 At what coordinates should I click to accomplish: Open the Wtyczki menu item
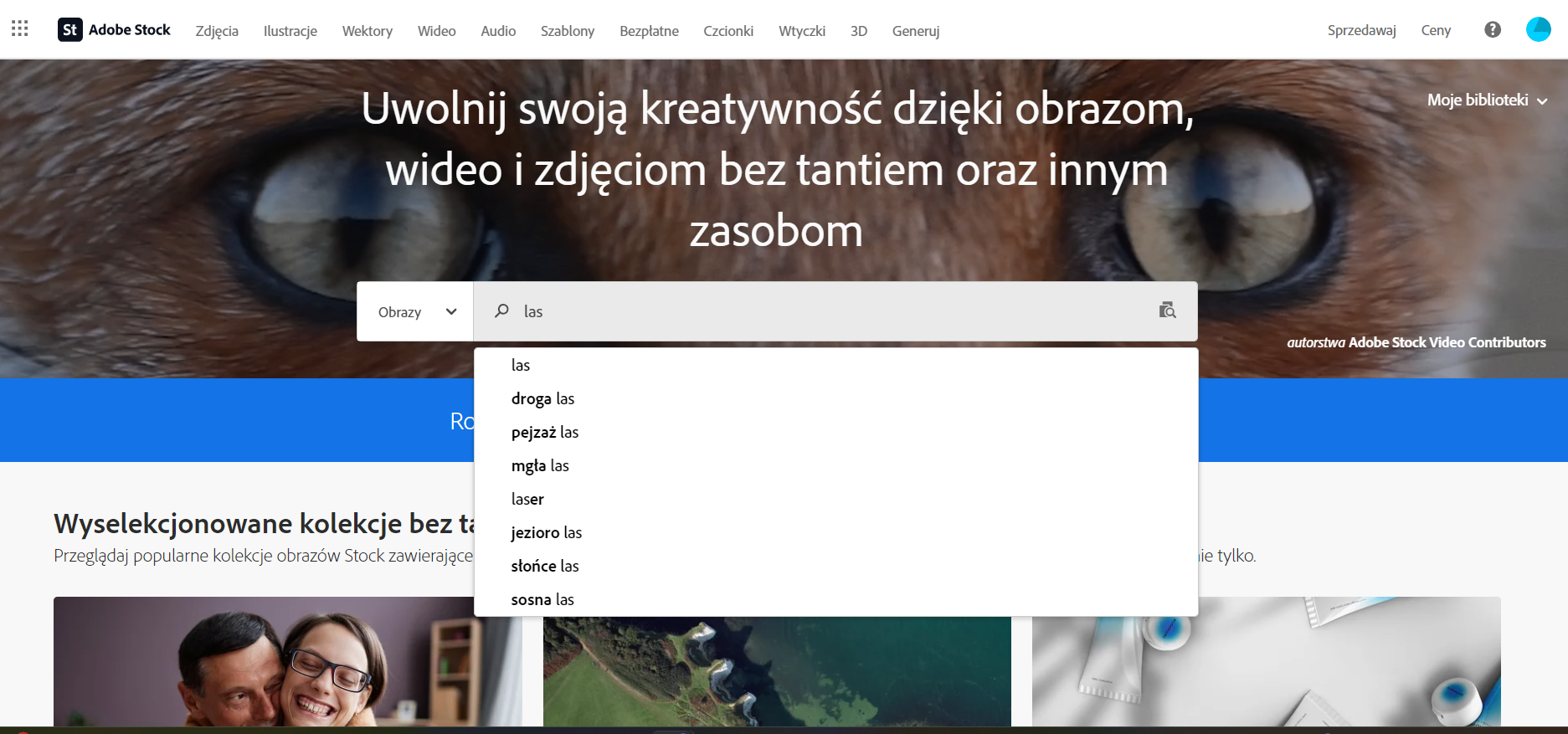802,31
